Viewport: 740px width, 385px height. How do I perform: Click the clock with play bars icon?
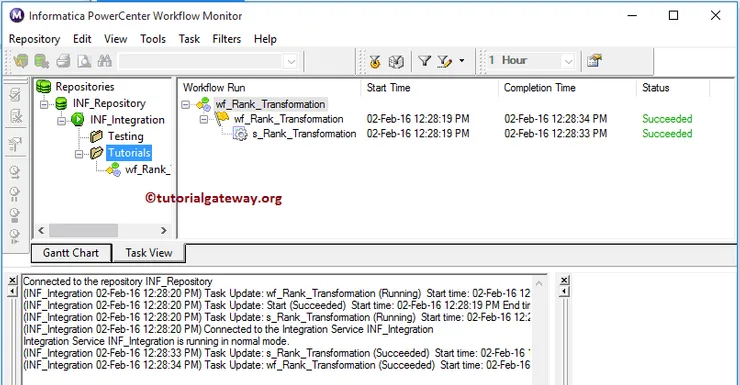tap(15, 236)
